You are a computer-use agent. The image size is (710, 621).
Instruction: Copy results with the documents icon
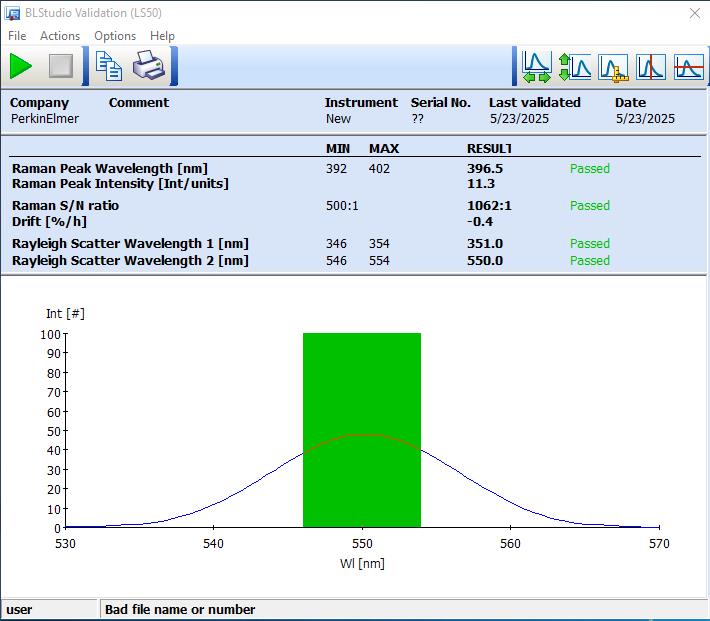108,67
